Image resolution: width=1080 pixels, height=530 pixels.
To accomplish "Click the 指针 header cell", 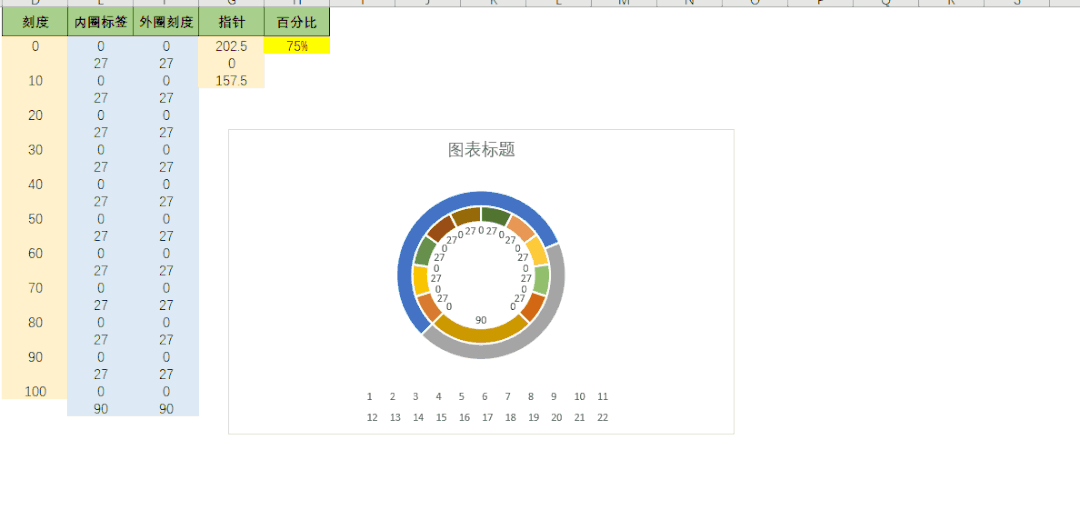I will 231,21.
